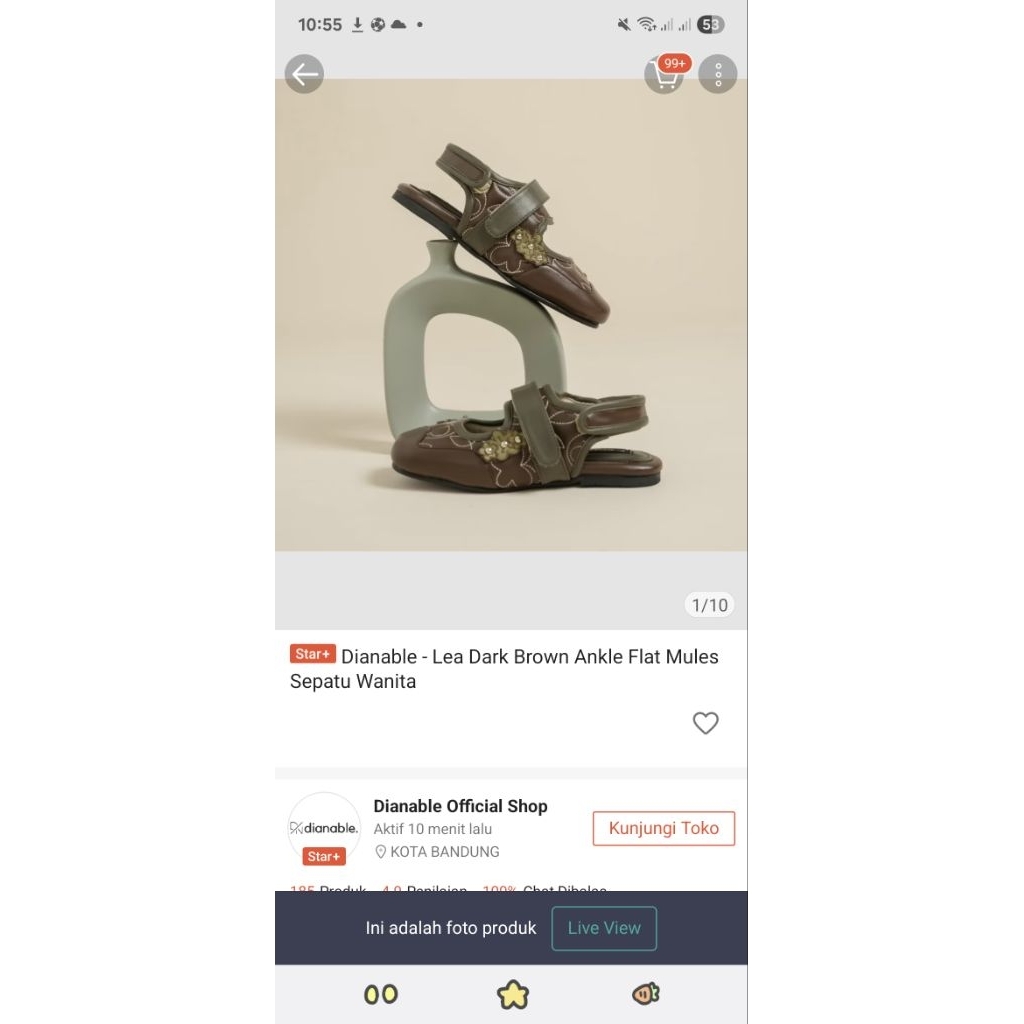The width and height of the screenshot is (1024, 1024).
Task: Tap the Star+ badge under shop logo
Action: click(x=324, y=856)
